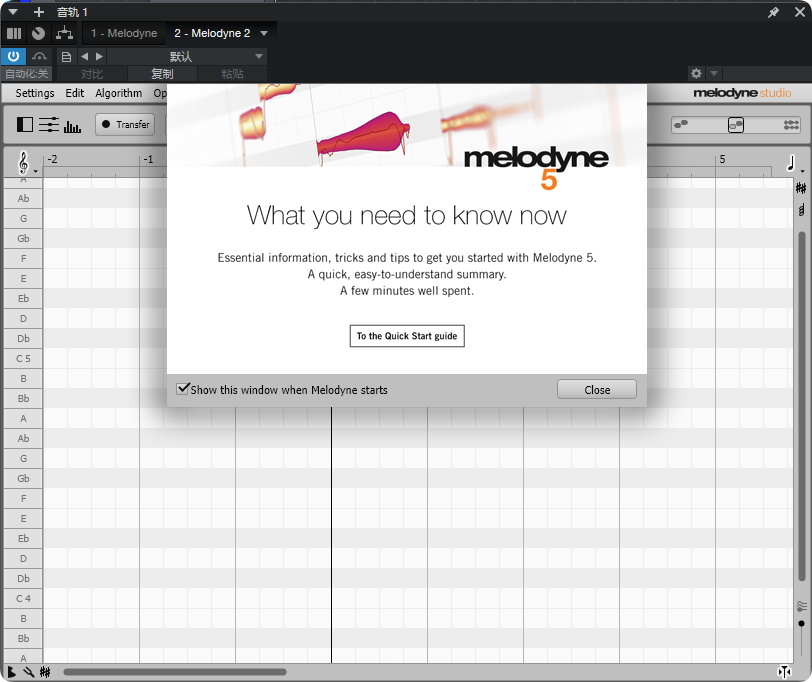Viewport: 812px width, 682px height.
Task: Click the plus icon to add a track
Action: point(38,12)
